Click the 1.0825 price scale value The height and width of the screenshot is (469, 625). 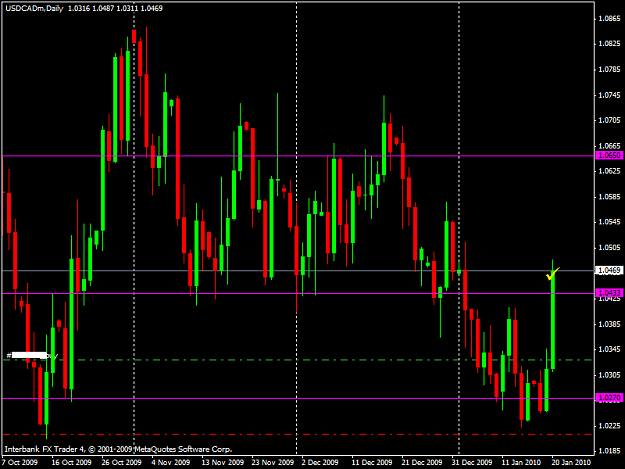(x=610, y=44)
